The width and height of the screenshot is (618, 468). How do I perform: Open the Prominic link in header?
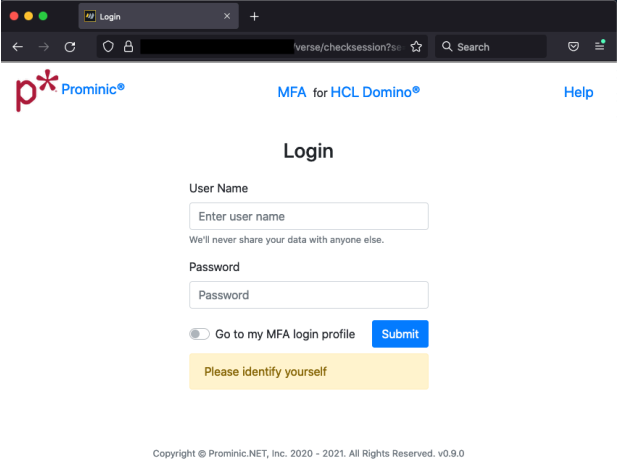click(x=93, y=89)
